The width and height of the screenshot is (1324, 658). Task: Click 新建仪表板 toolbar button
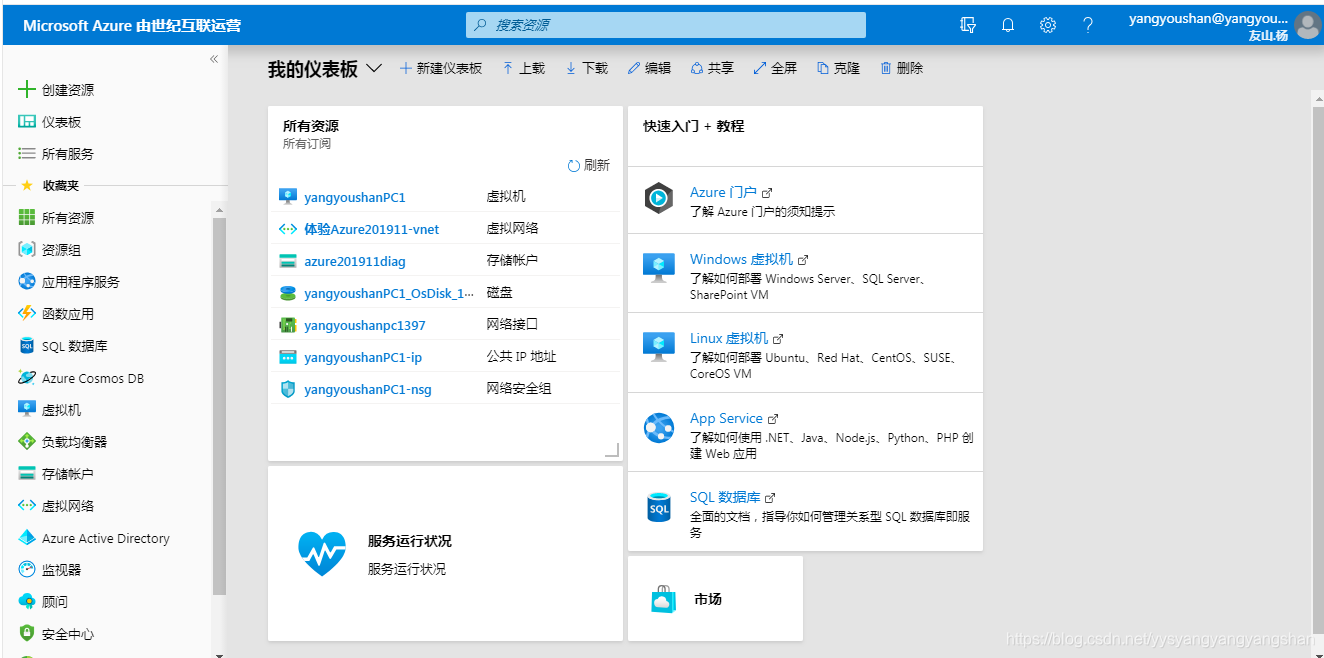(441, 68)
